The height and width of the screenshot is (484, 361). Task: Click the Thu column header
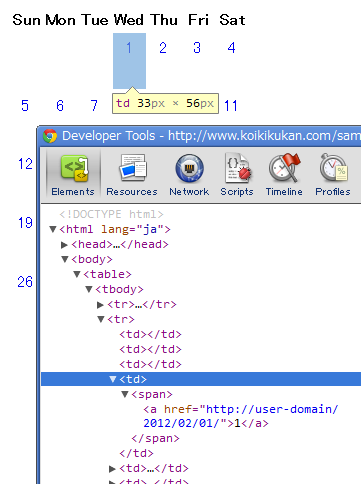[164, 20]
